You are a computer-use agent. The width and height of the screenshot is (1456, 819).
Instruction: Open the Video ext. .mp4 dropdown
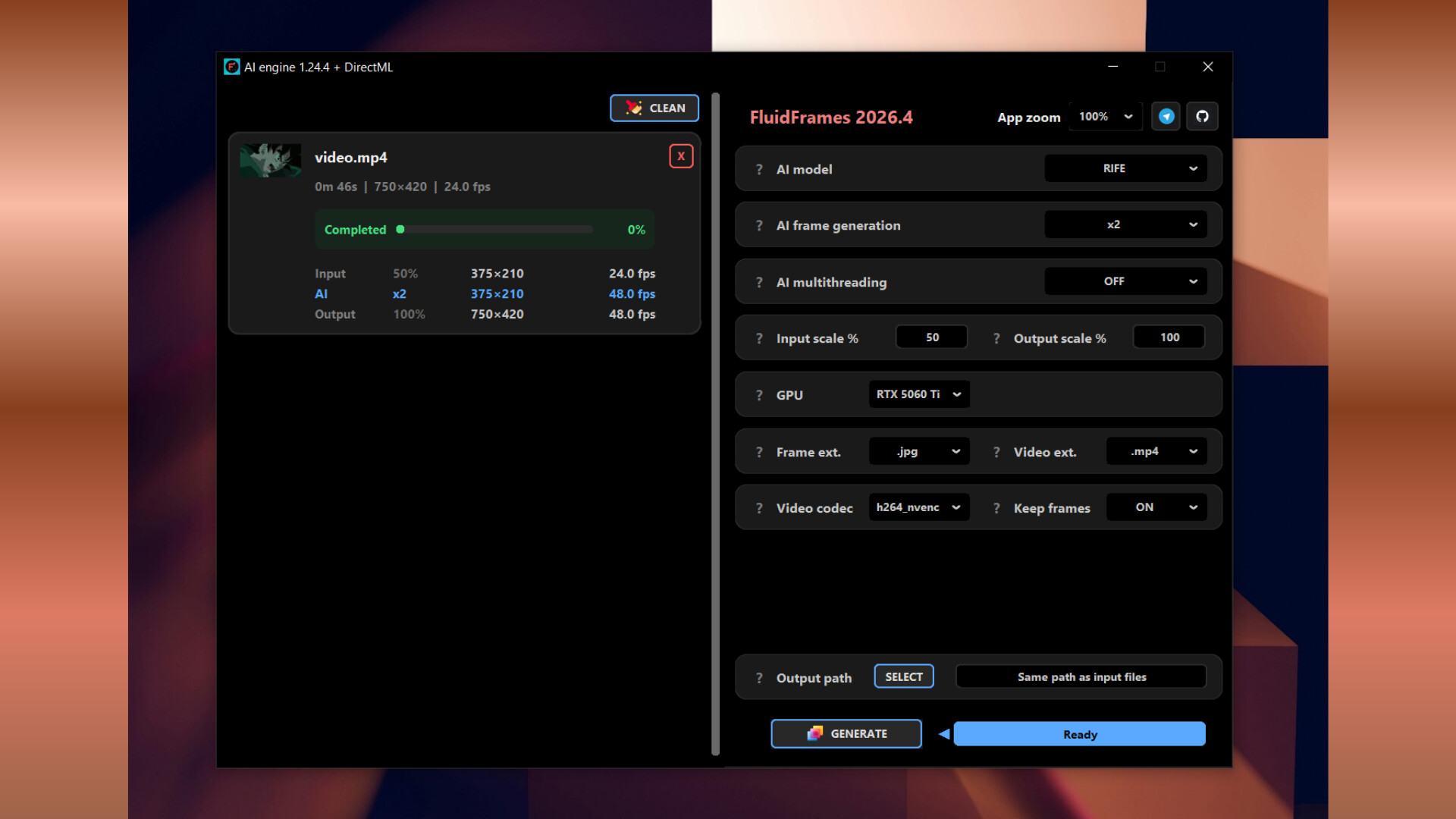tap(1156, 451)
